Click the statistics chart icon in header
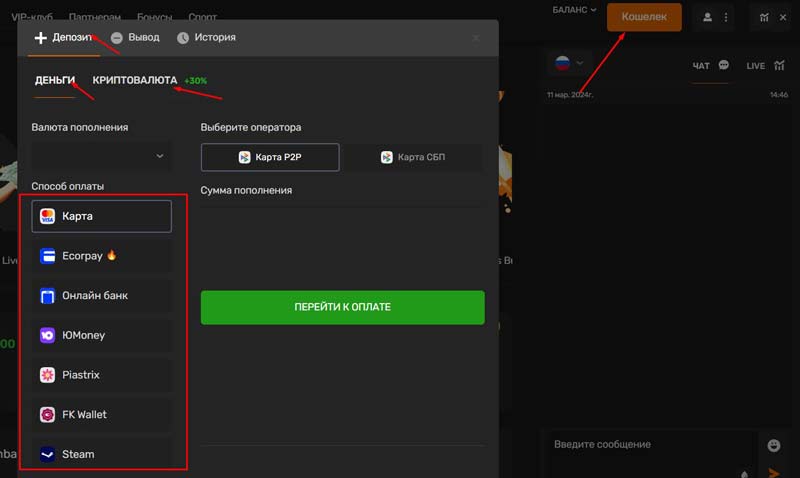The image size is (800, 478). pos(764,17)
